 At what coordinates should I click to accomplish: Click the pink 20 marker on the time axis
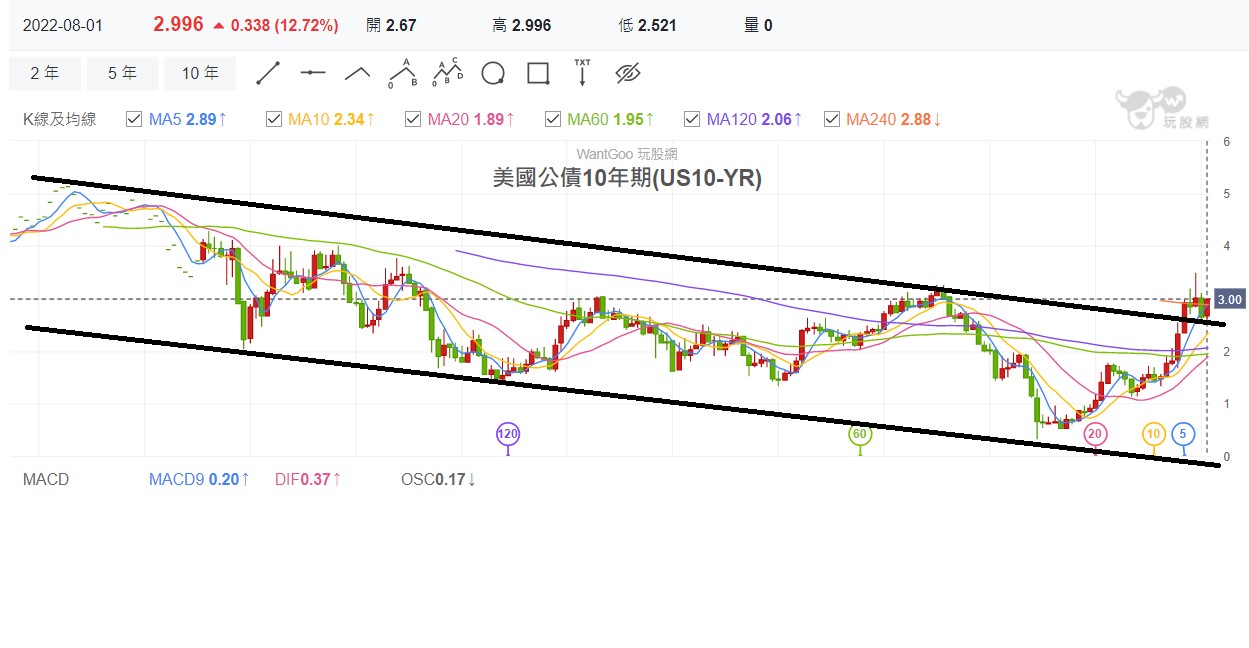click(1095, 434)
